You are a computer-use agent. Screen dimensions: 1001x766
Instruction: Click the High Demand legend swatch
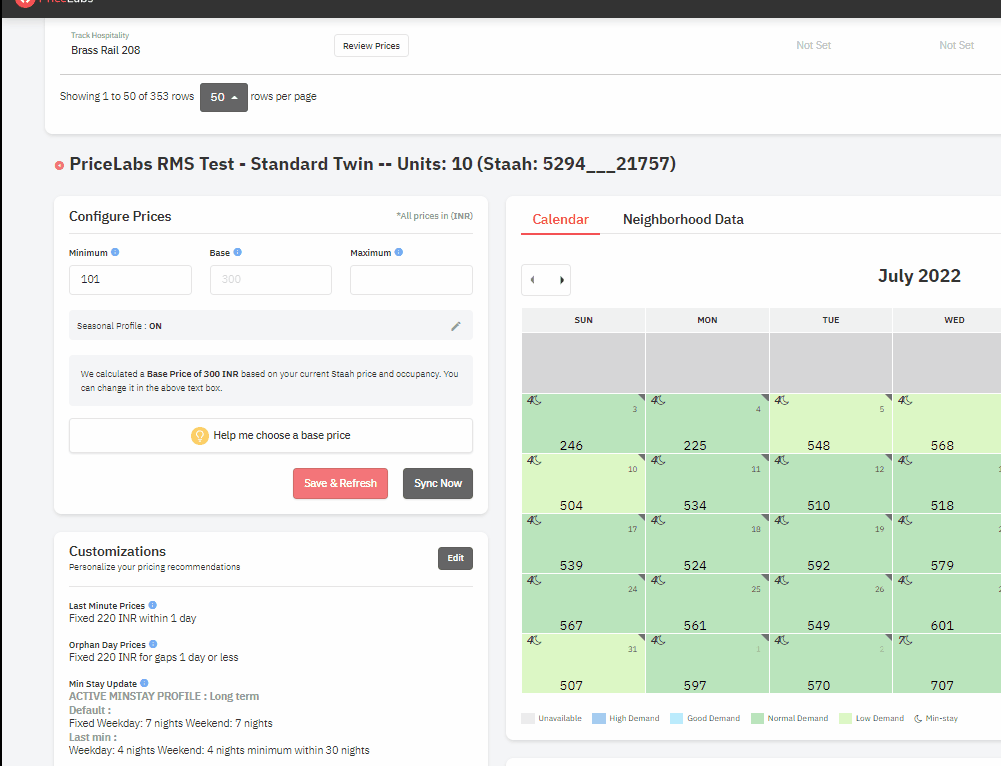[599, 719]
